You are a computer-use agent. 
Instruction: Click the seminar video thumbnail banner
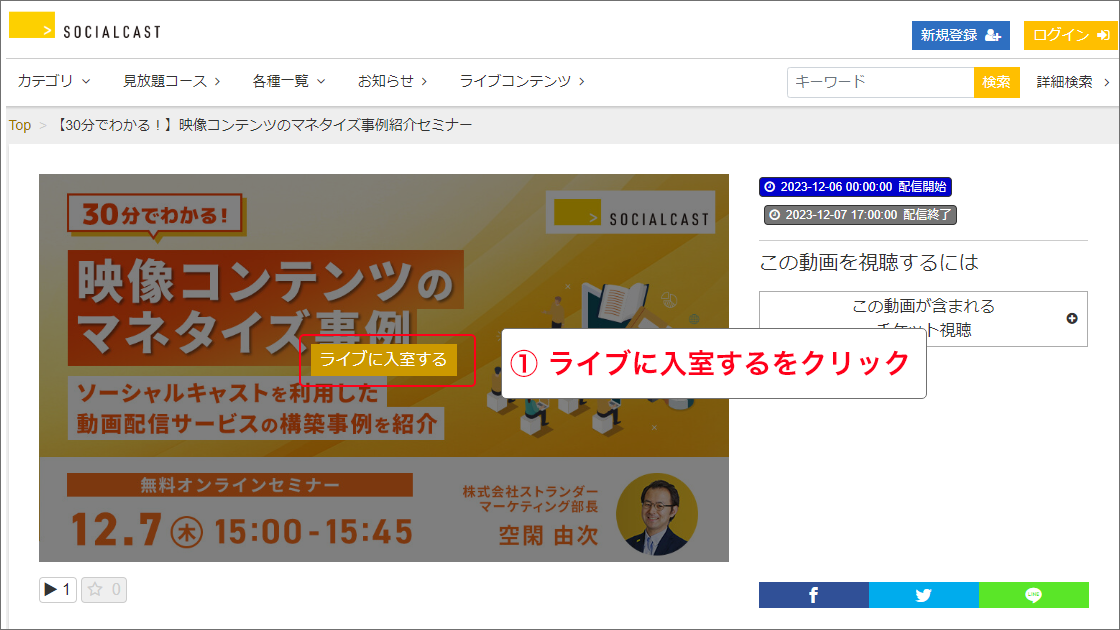pos(384,367)
